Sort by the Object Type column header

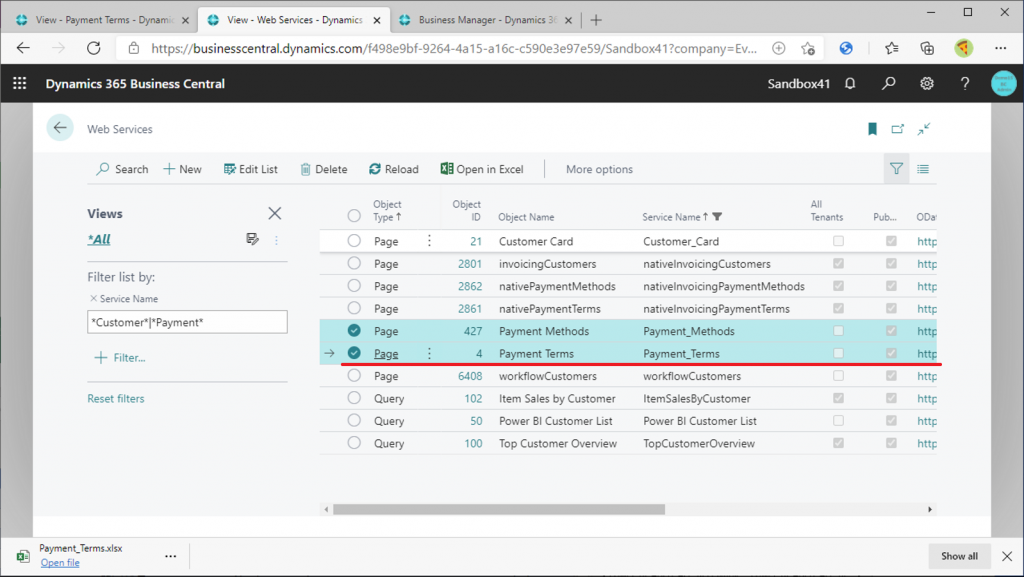[387, 210]
